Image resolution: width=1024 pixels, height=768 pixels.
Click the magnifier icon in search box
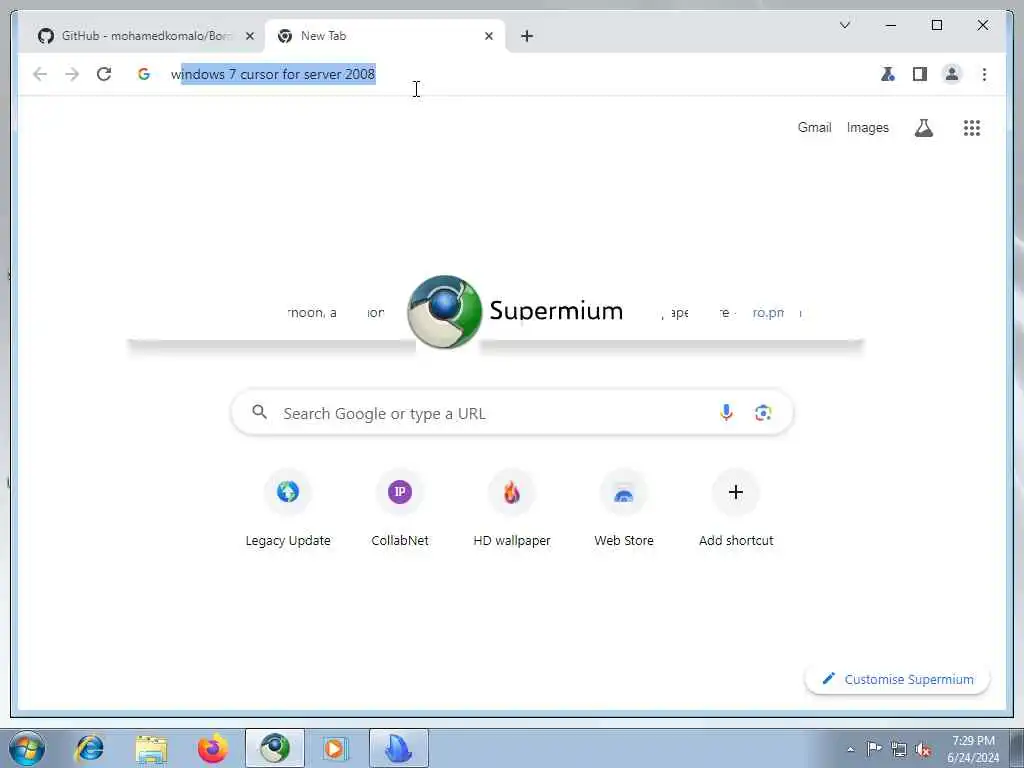click(x=259, y=412)
